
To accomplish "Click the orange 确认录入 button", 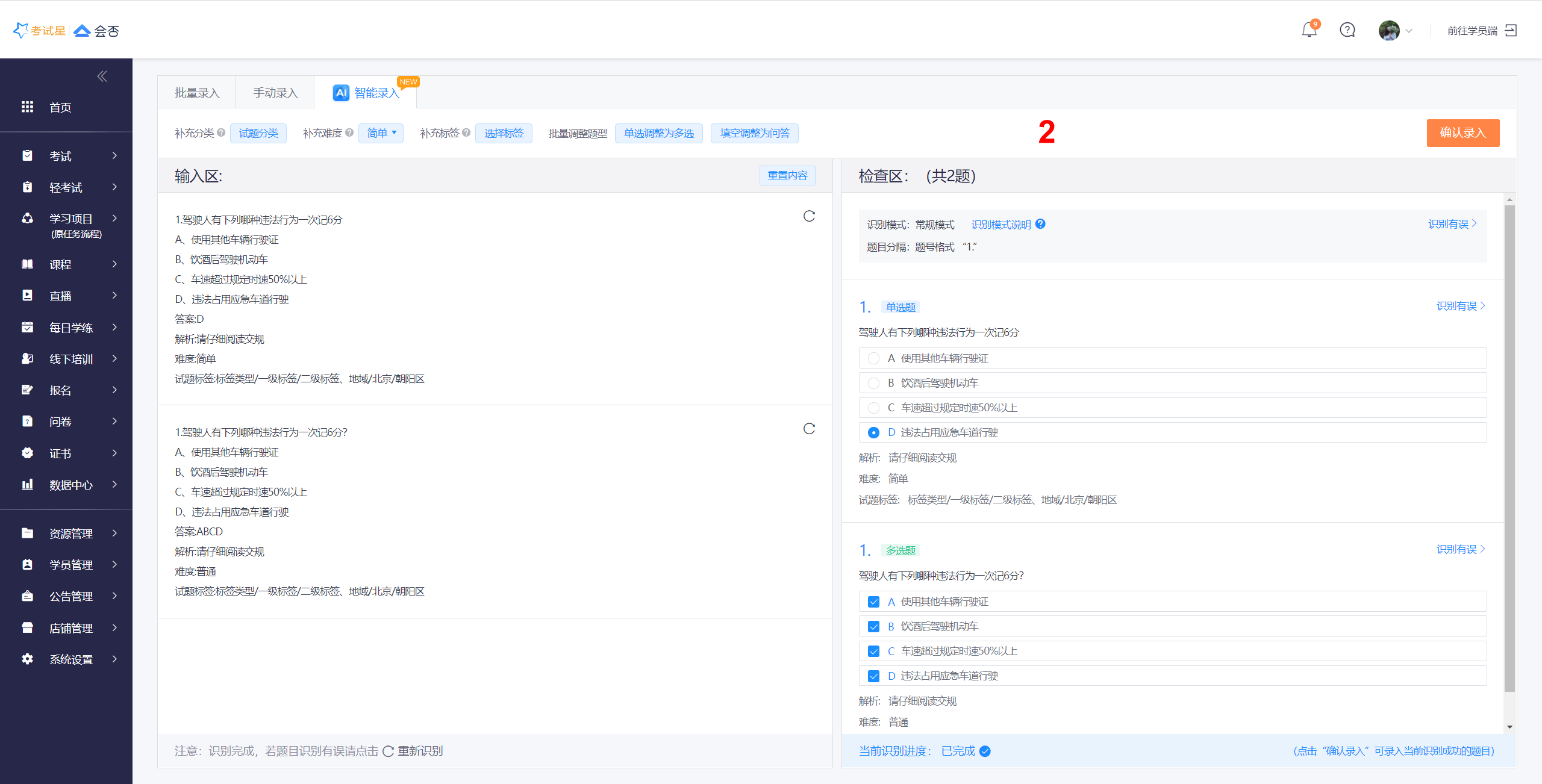I will pyautogui.click(x=1462, y=133).
